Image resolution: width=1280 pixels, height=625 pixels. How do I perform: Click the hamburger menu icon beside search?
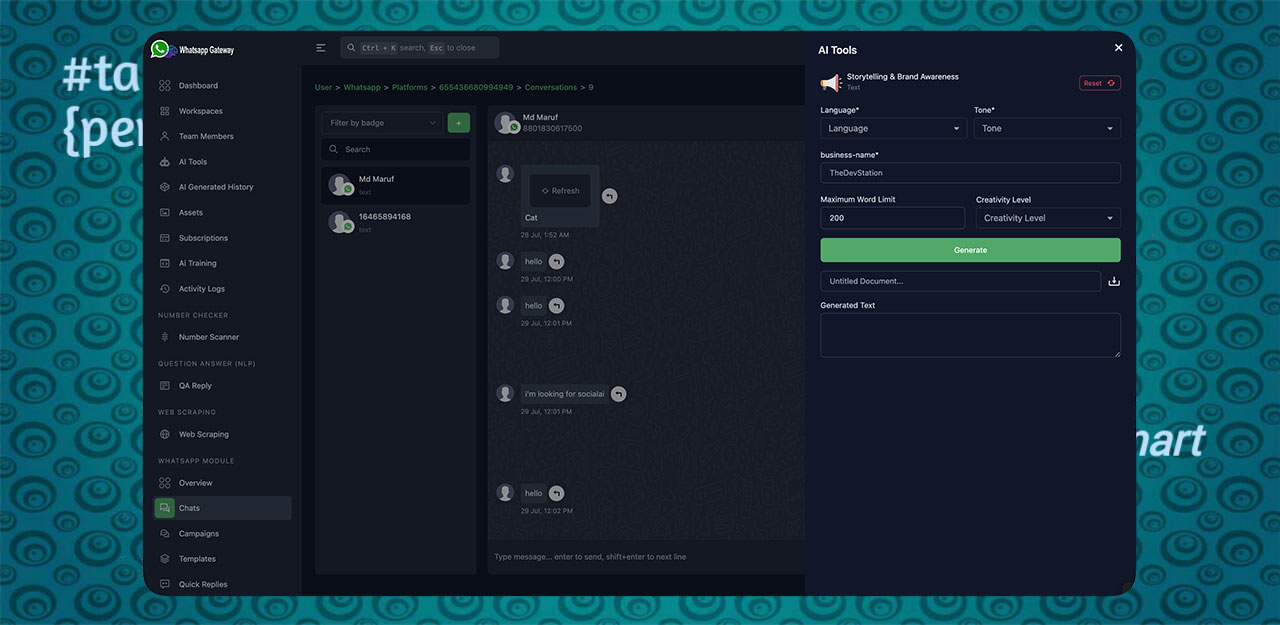click(321, 48)
